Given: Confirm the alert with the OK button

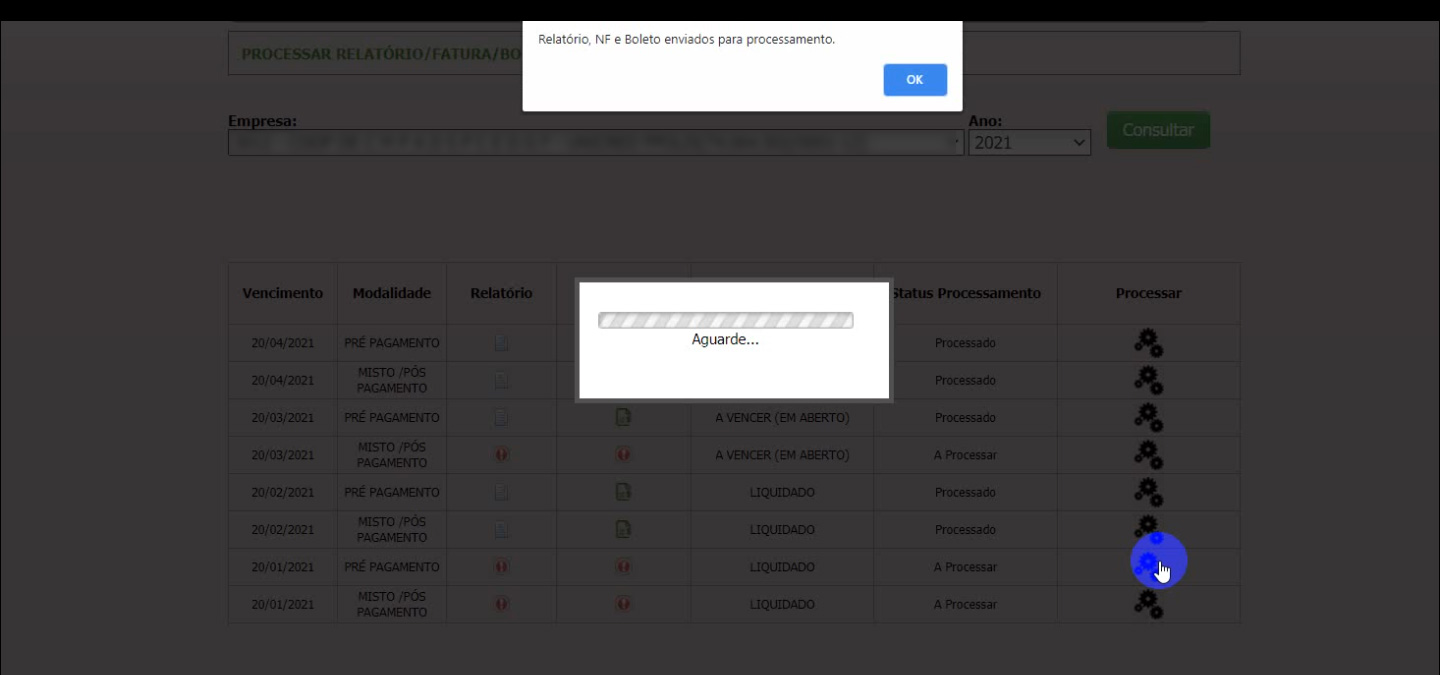Looking at the screenshot, I should pyautogui.click(x=915, y=80).
